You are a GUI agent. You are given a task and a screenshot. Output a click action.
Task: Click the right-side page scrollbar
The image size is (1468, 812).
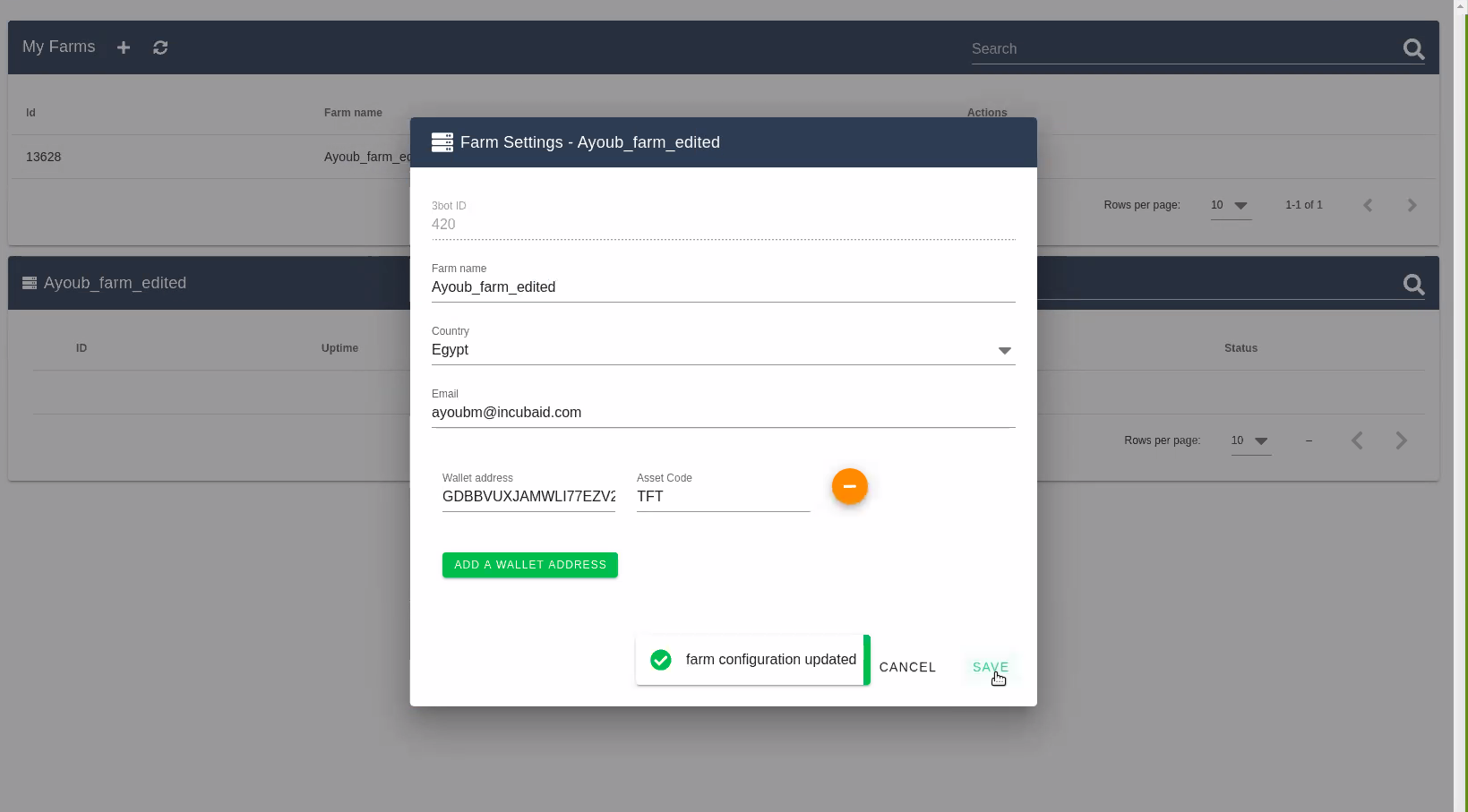pos(1460,403)
